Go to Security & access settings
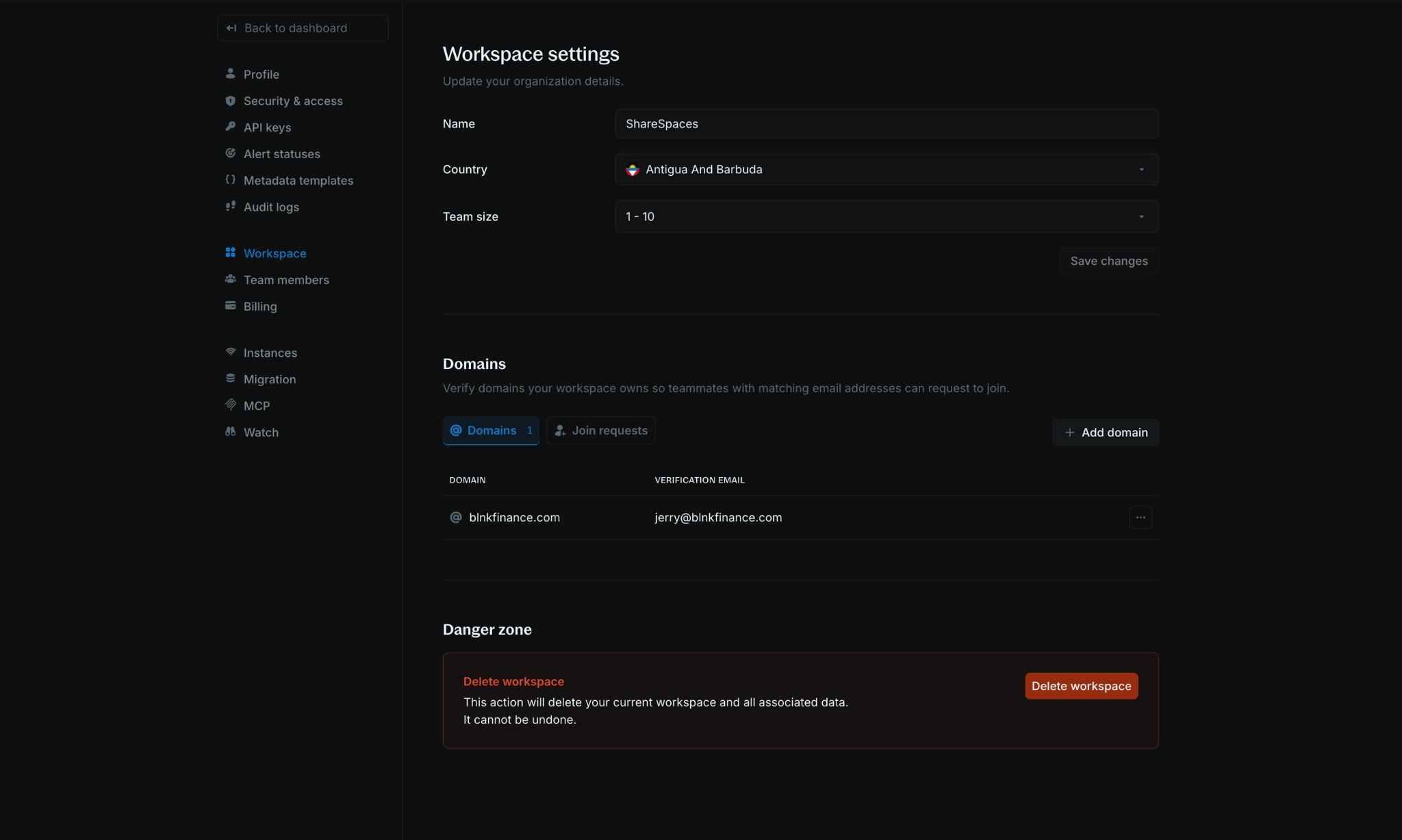Viewport: 1402px width, 840px height. [x=293, y=101]
